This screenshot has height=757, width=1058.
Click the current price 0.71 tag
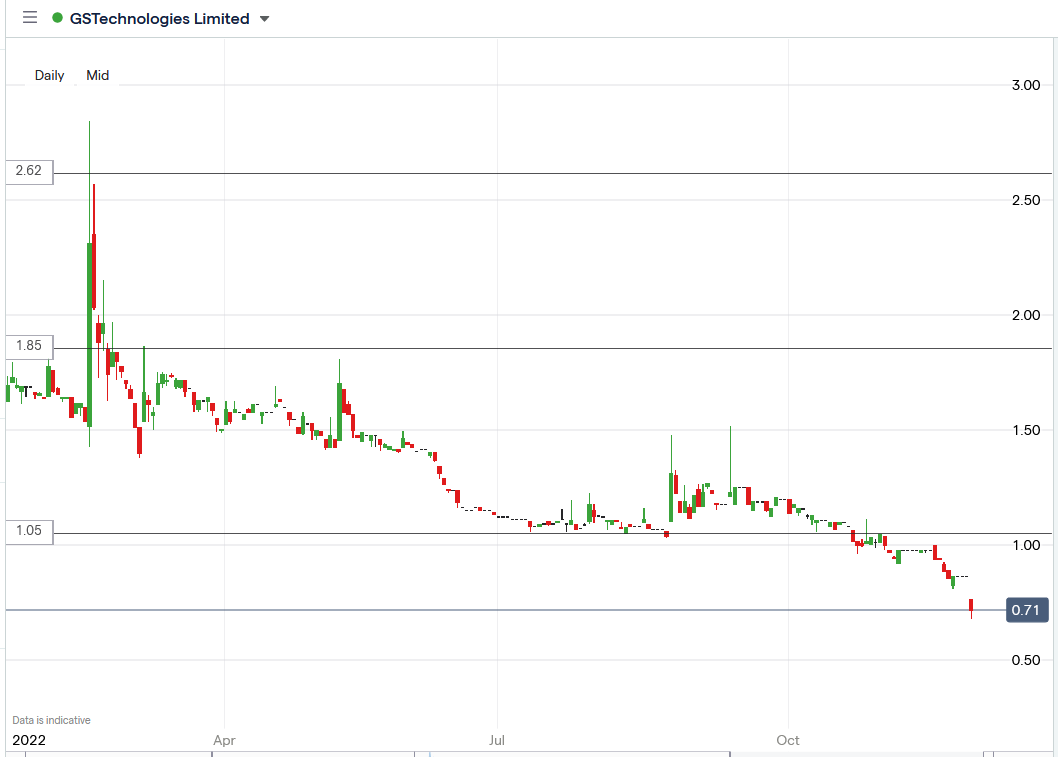1027,610
